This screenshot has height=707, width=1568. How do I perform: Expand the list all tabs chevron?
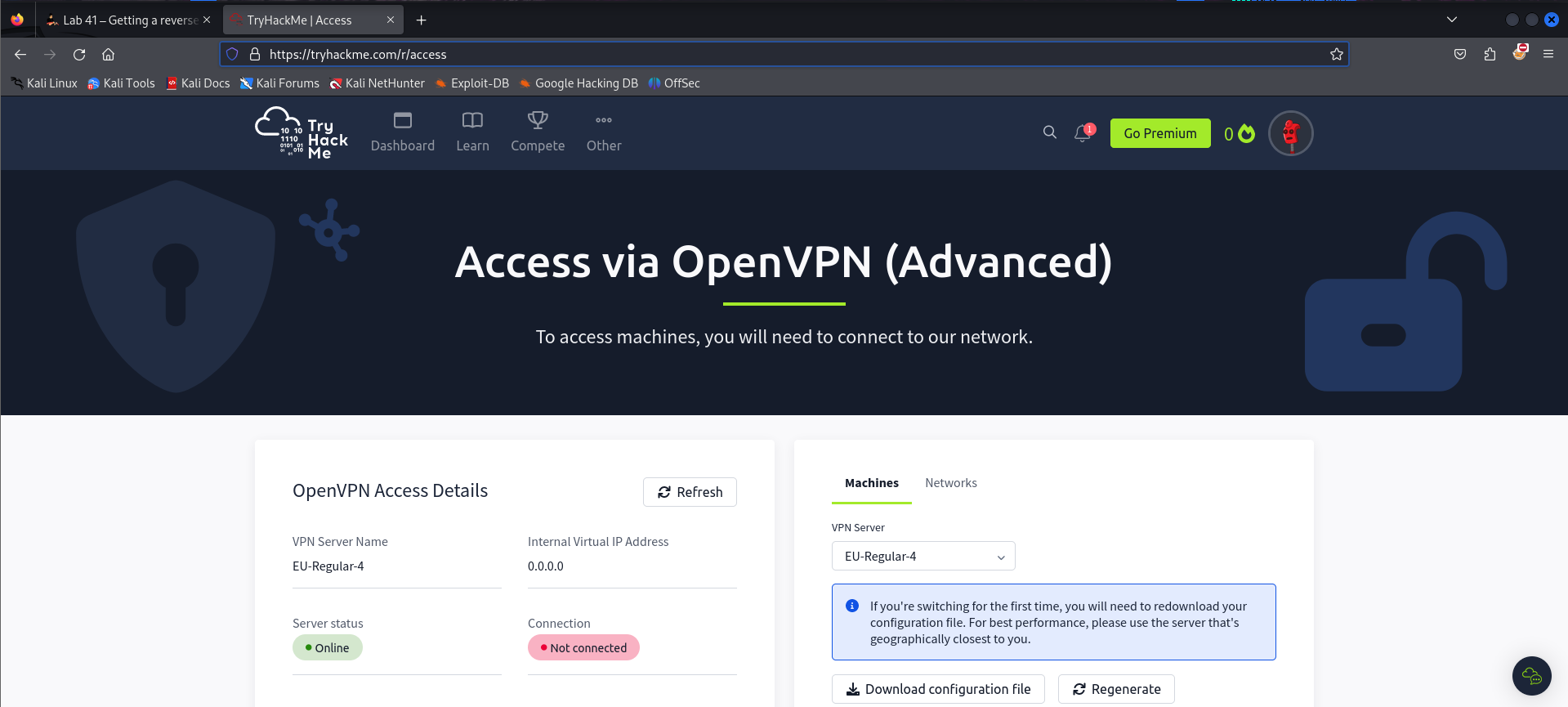coord(1452,20)
